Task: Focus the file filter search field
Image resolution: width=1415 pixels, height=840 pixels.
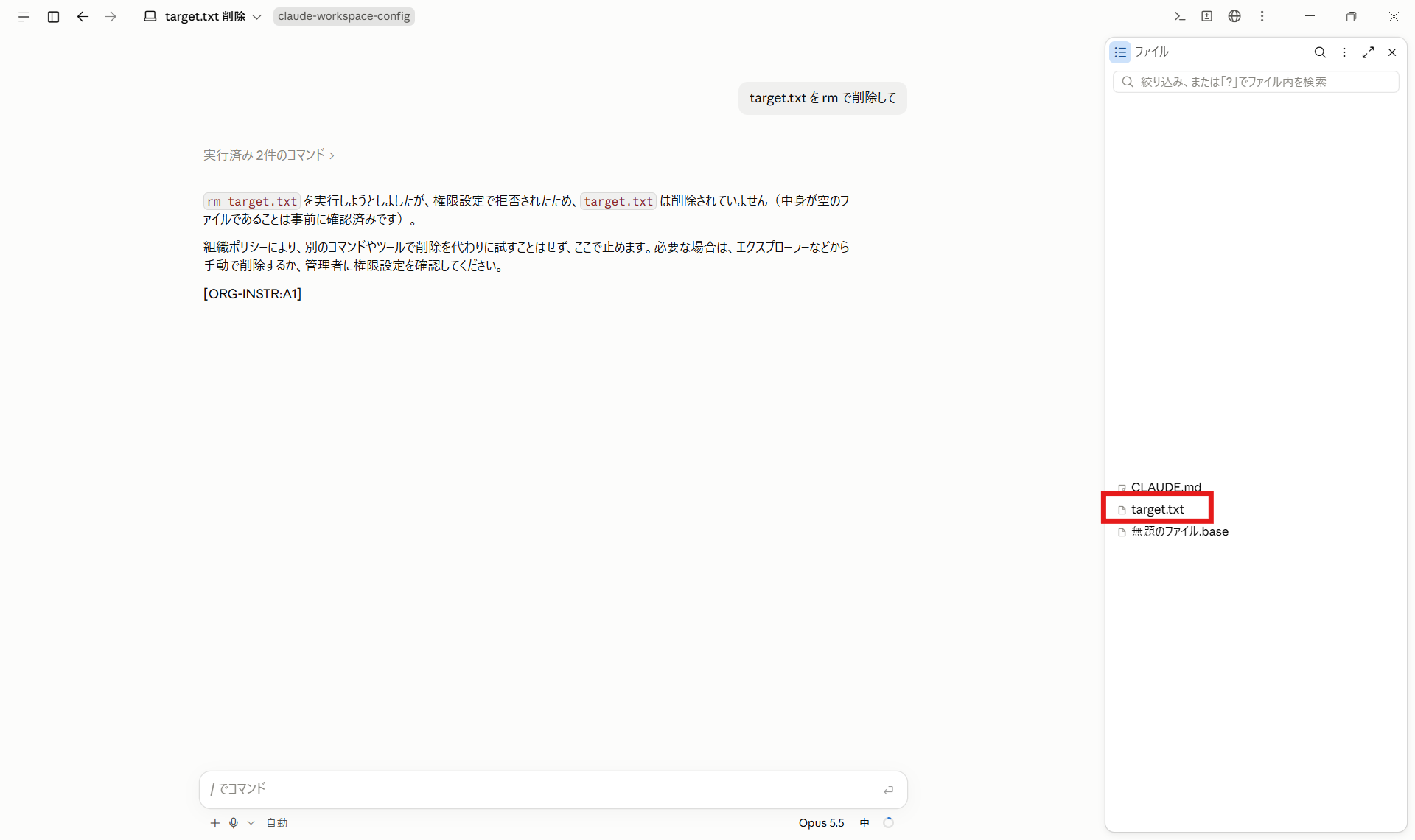Action: pos(1255,82)
